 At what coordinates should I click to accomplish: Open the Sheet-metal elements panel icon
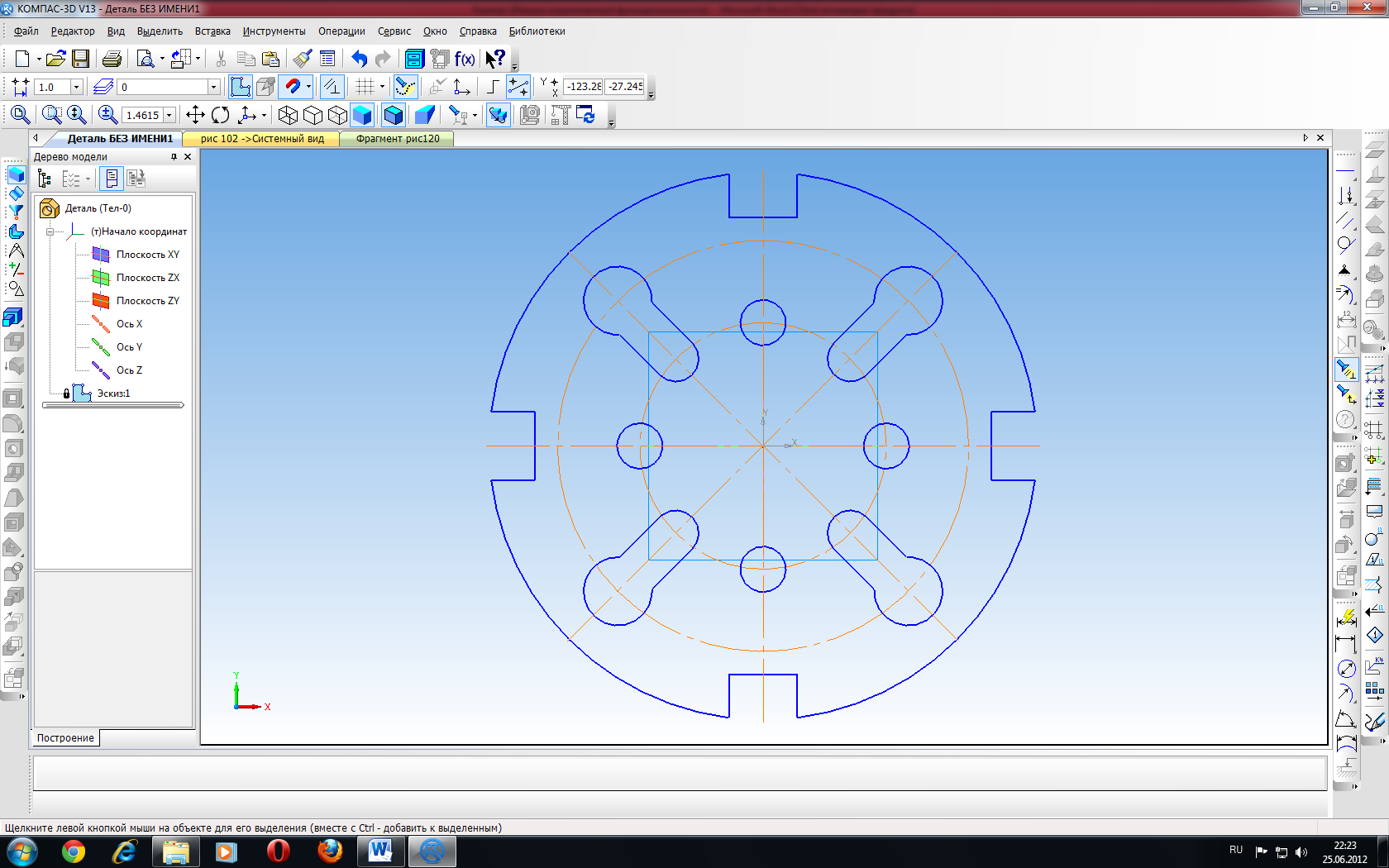[16, 231]
